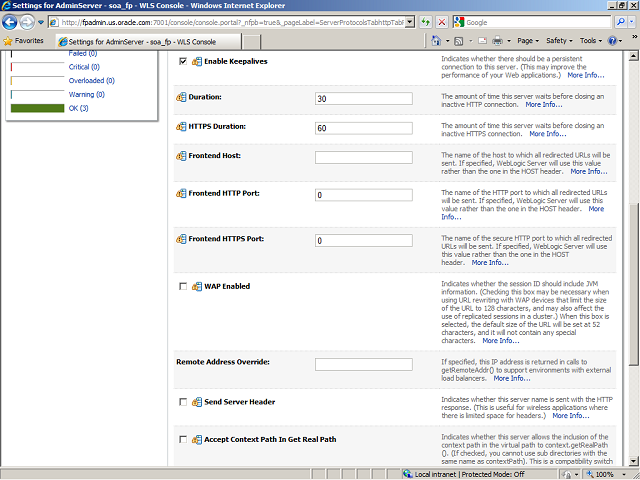Click the Stop loading X icon
Screen dimensions: 640x480
[x=442, y=21]
